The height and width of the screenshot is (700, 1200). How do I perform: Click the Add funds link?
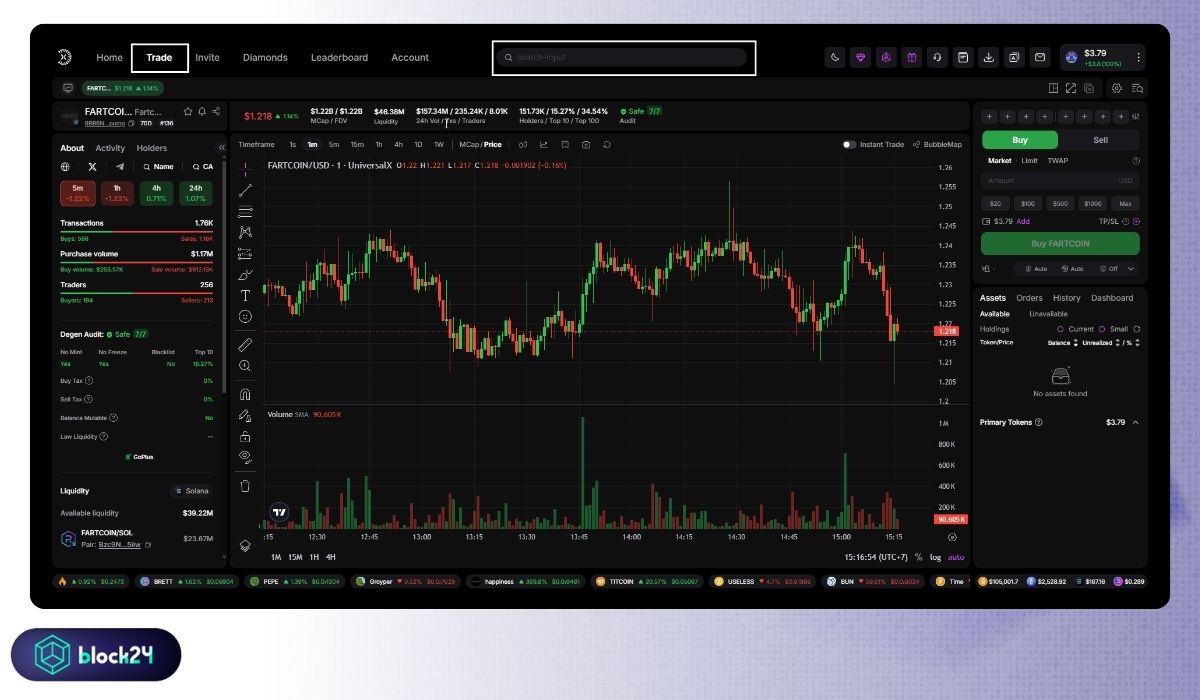(x=1023, y=221)
